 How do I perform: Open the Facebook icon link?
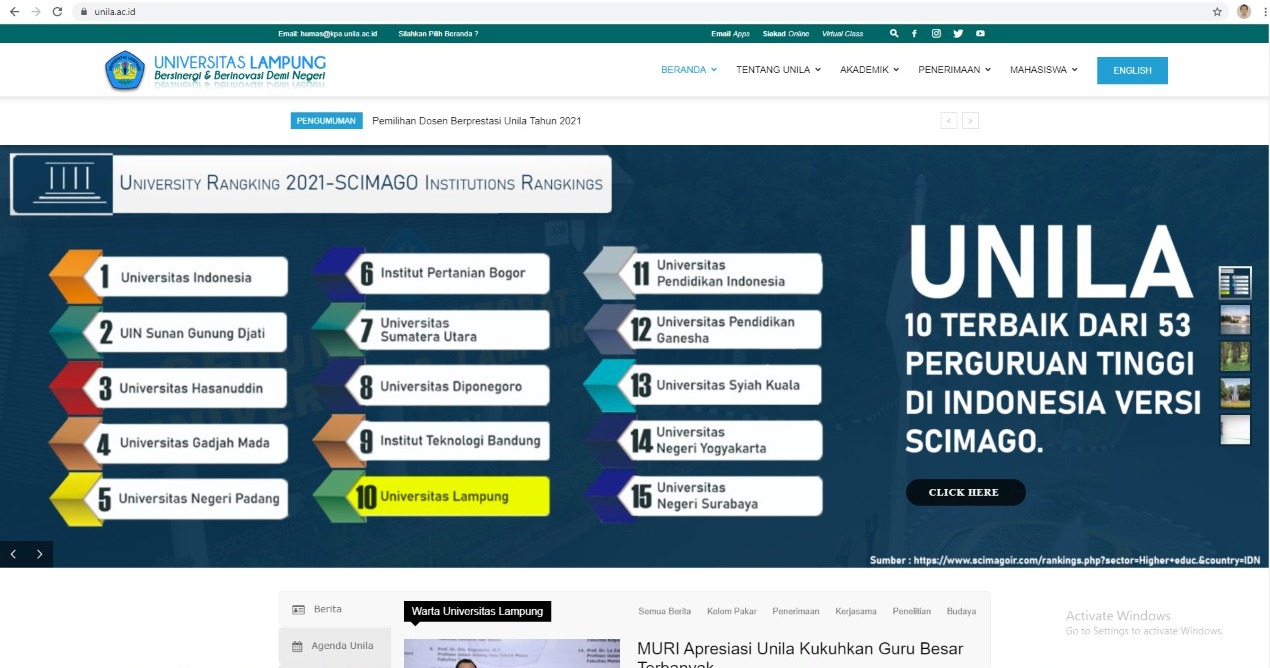tap(914, 33)
